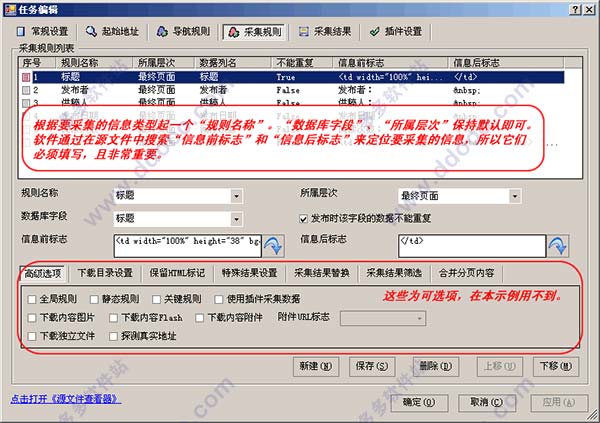Viewport: 600px width, 423px height.
Task: Uncheck 发布时该字段的数据不能重复
Action: pos(303,219)
